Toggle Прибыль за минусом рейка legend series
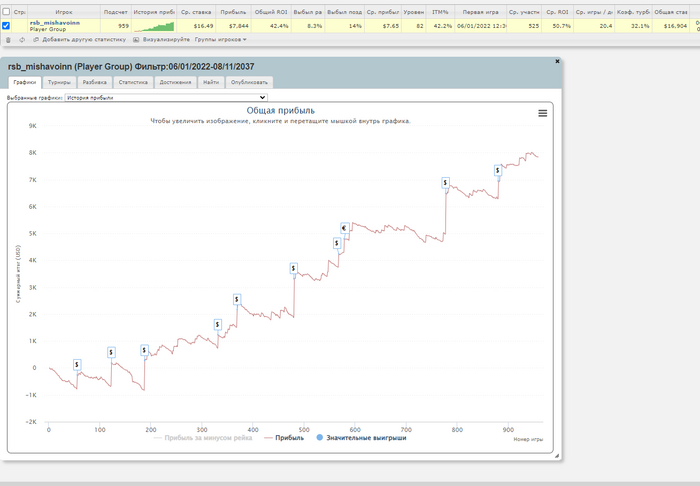The image size is (700, 486). (x=203, y=438)
